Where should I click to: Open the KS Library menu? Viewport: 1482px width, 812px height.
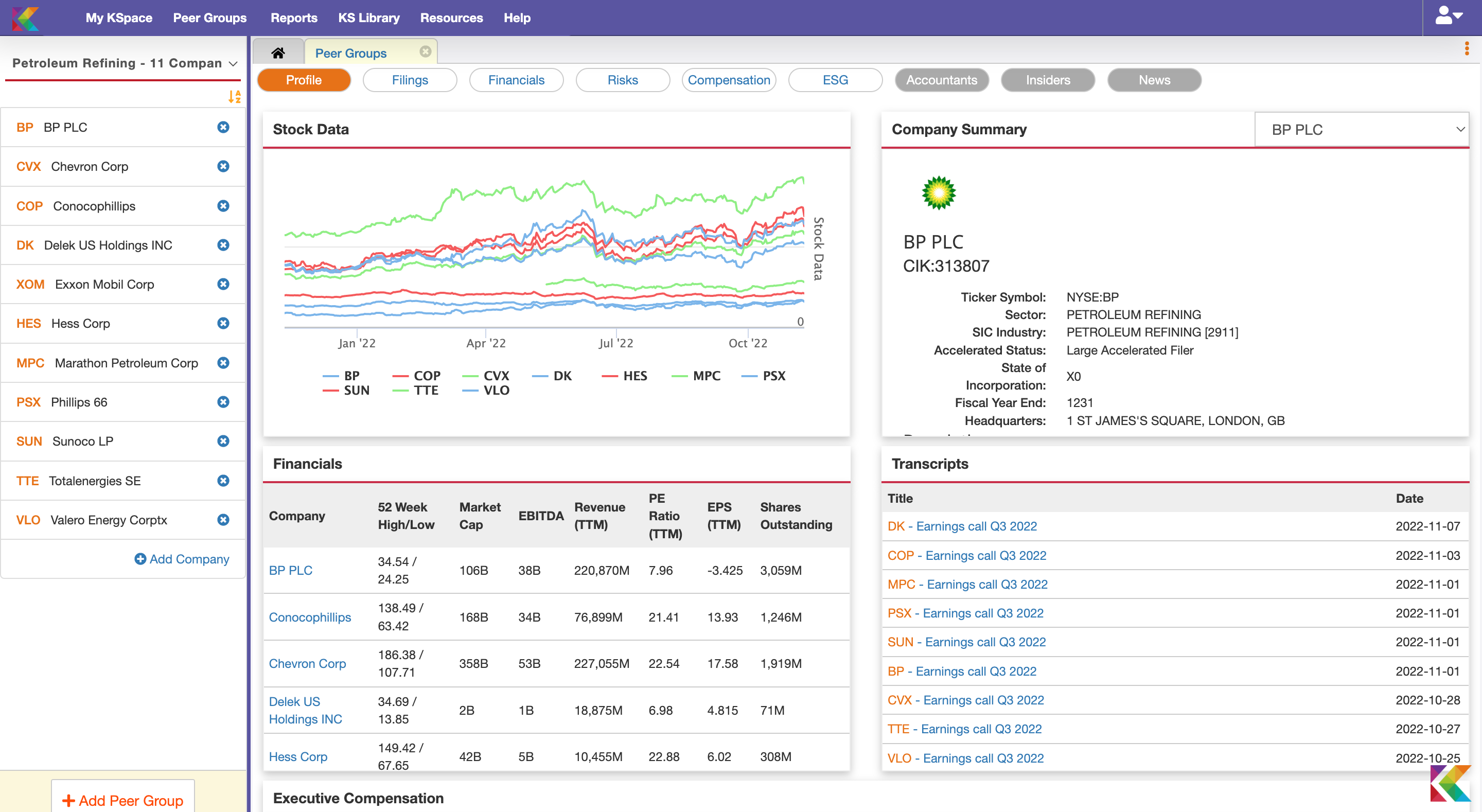point(369,18)
